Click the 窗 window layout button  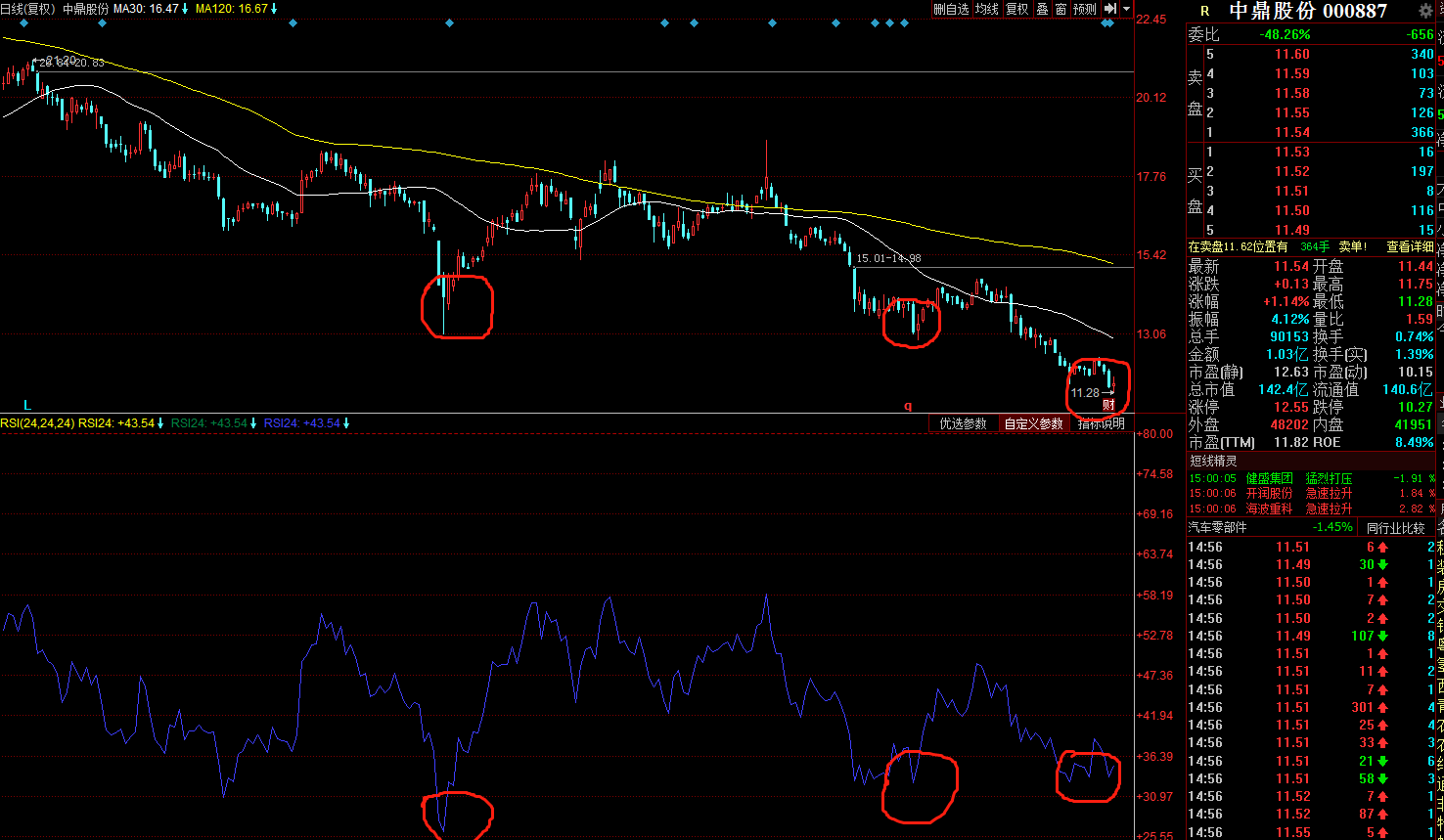pos(1060,9)
